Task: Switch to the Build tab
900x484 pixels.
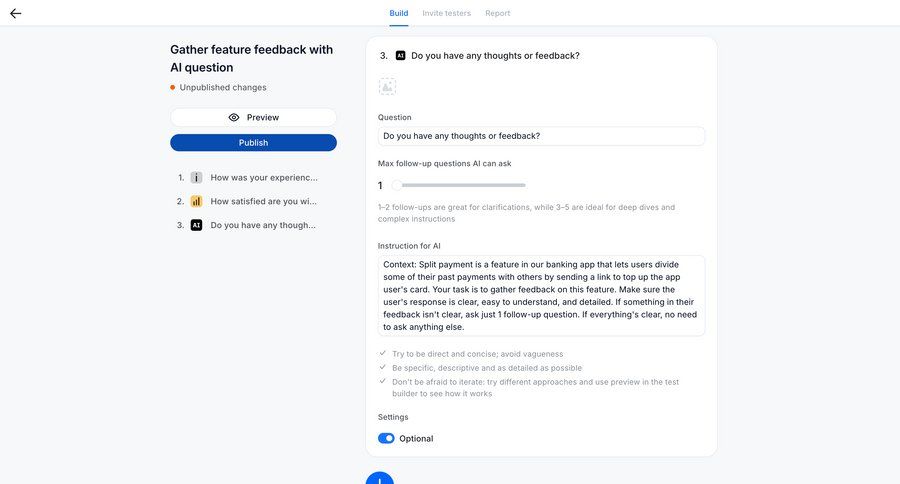Action: (399, 13)
